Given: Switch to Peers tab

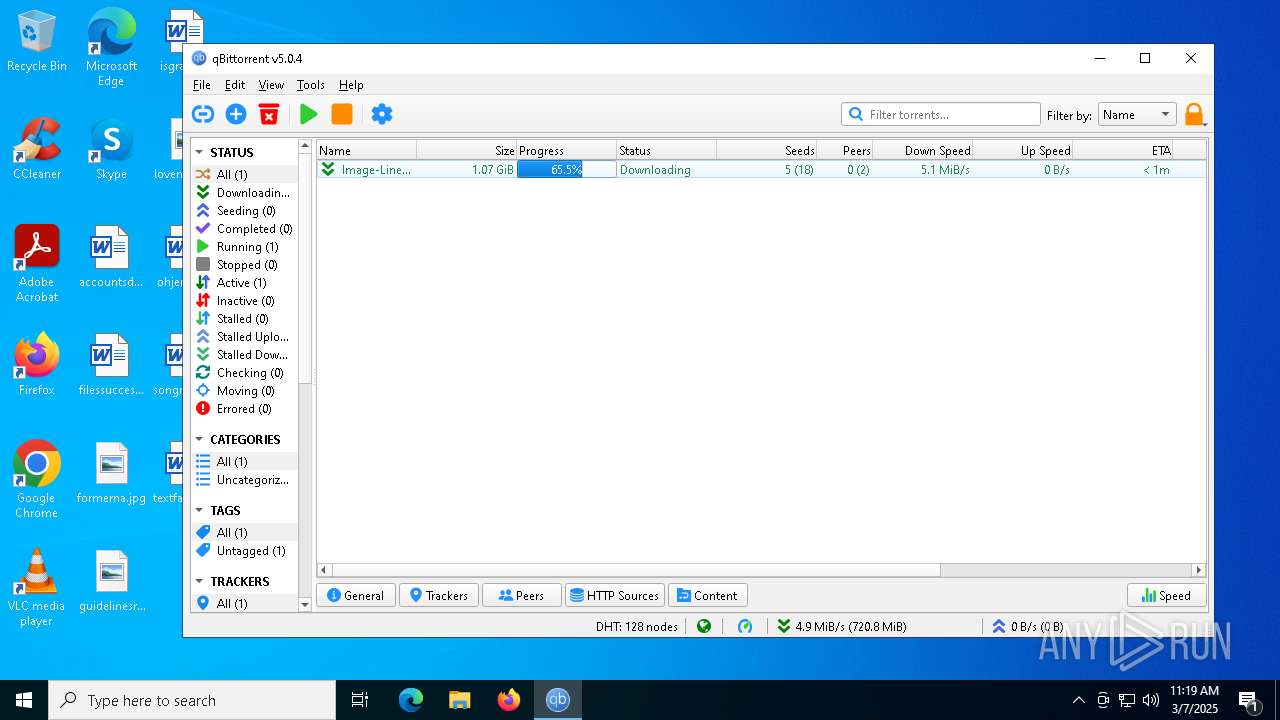Looking at the screenshot, I should coord(521,595).
